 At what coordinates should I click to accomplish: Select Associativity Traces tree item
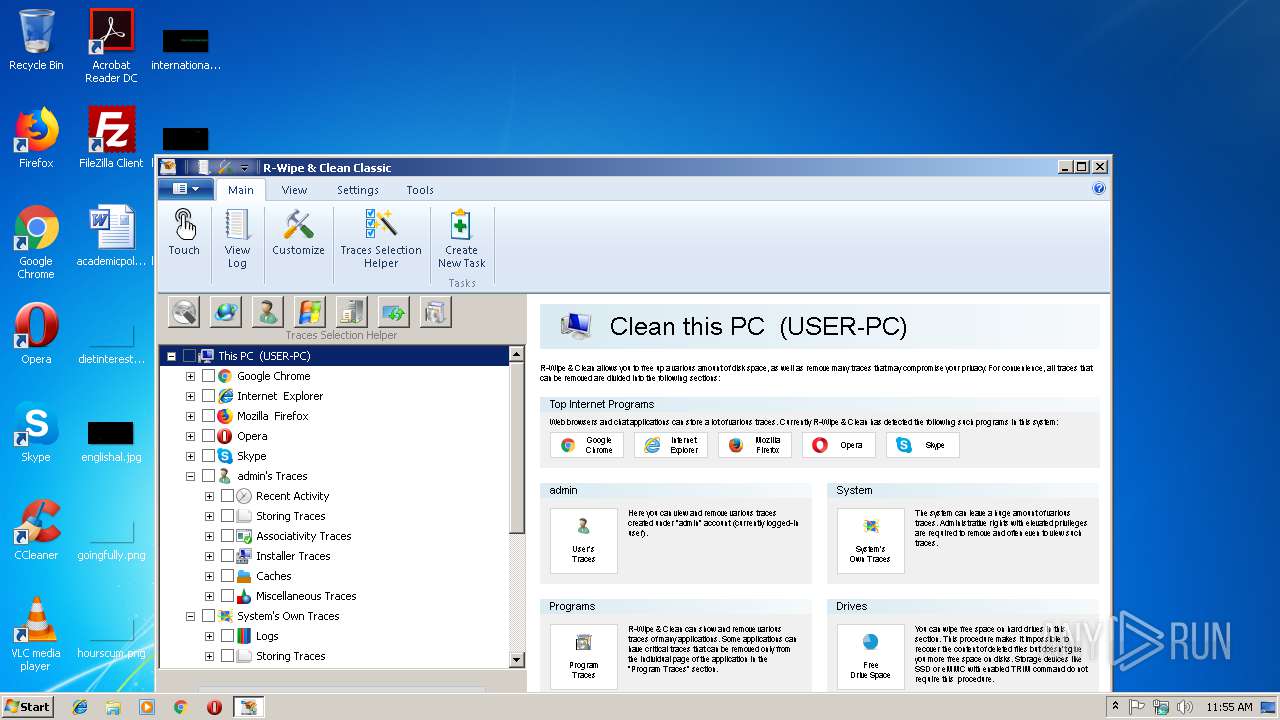click(x=304, y=536)
